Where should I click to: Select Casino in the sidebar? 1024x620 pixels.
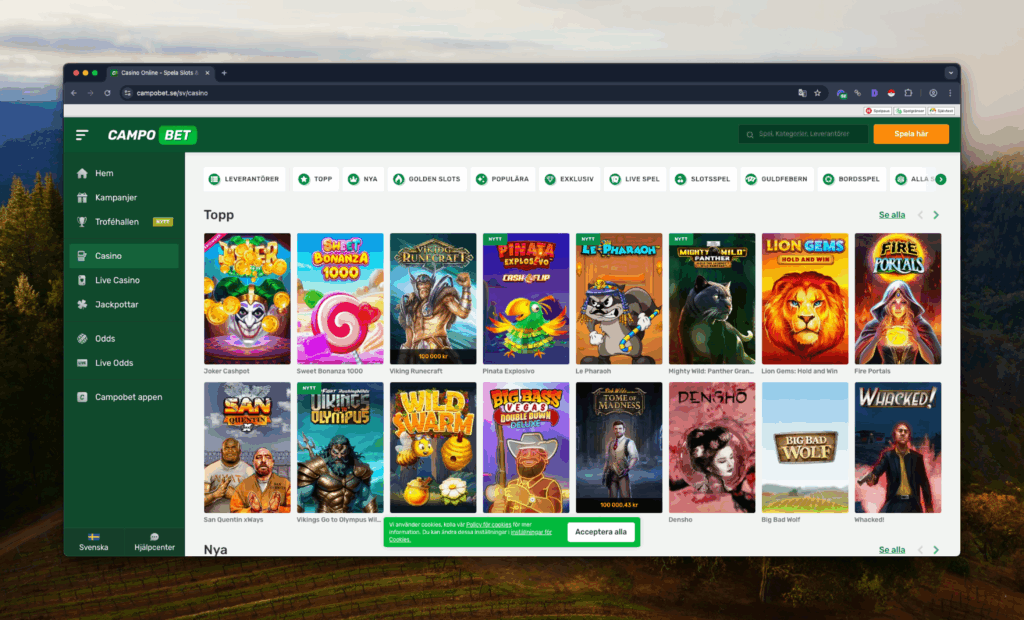(x=123, y=255)
